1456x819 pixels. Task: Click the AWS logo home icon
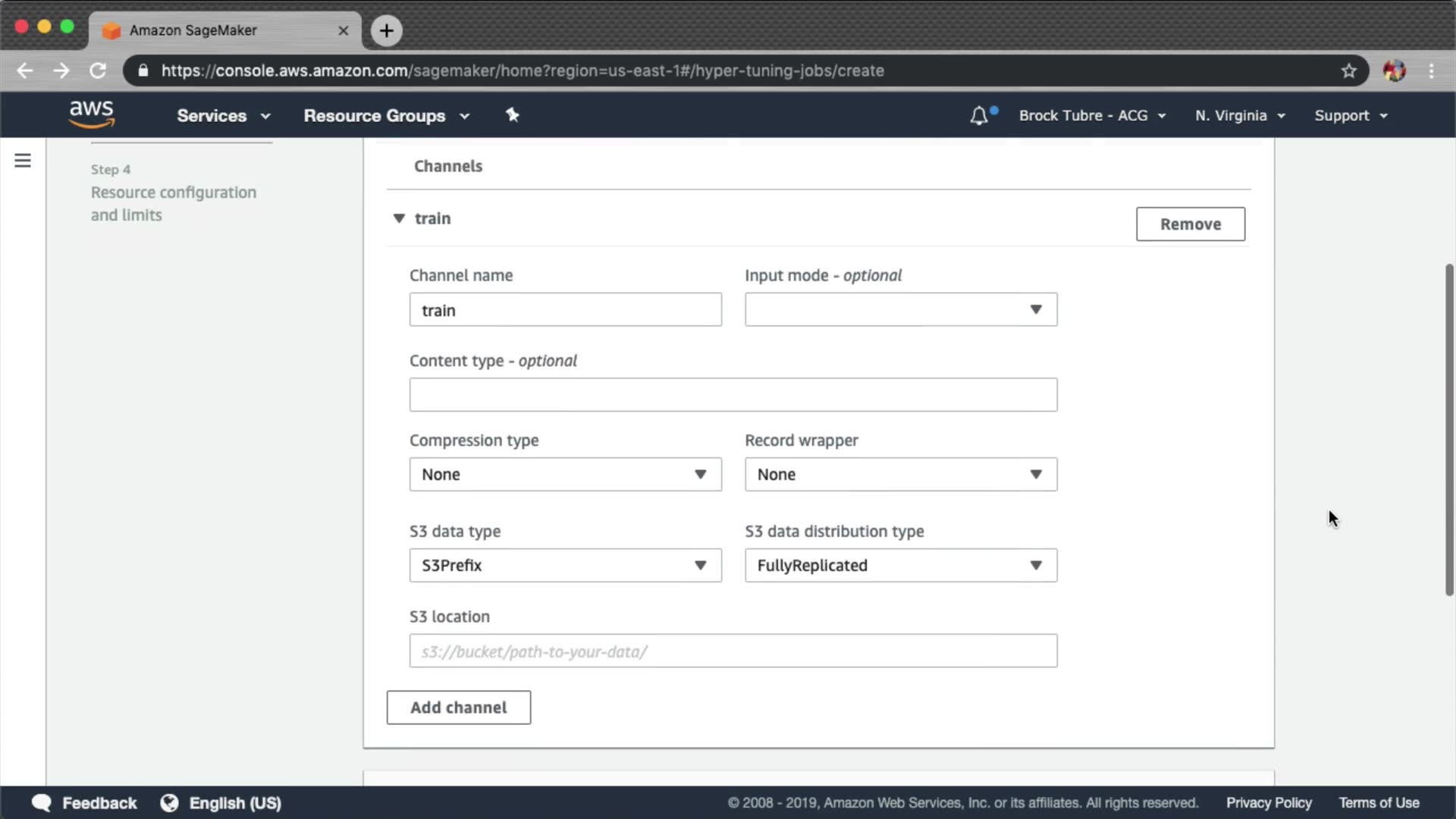92,115
